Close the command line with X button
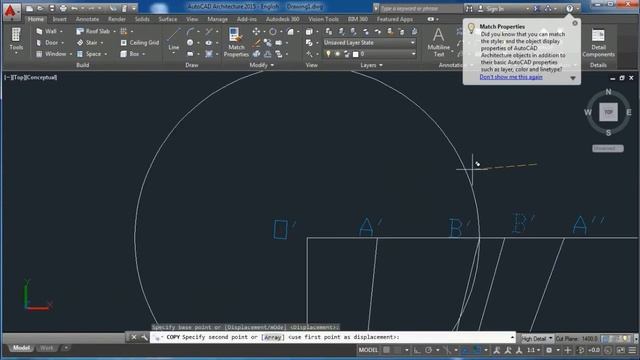Screen dimensions: 640x360 (134, 337)
